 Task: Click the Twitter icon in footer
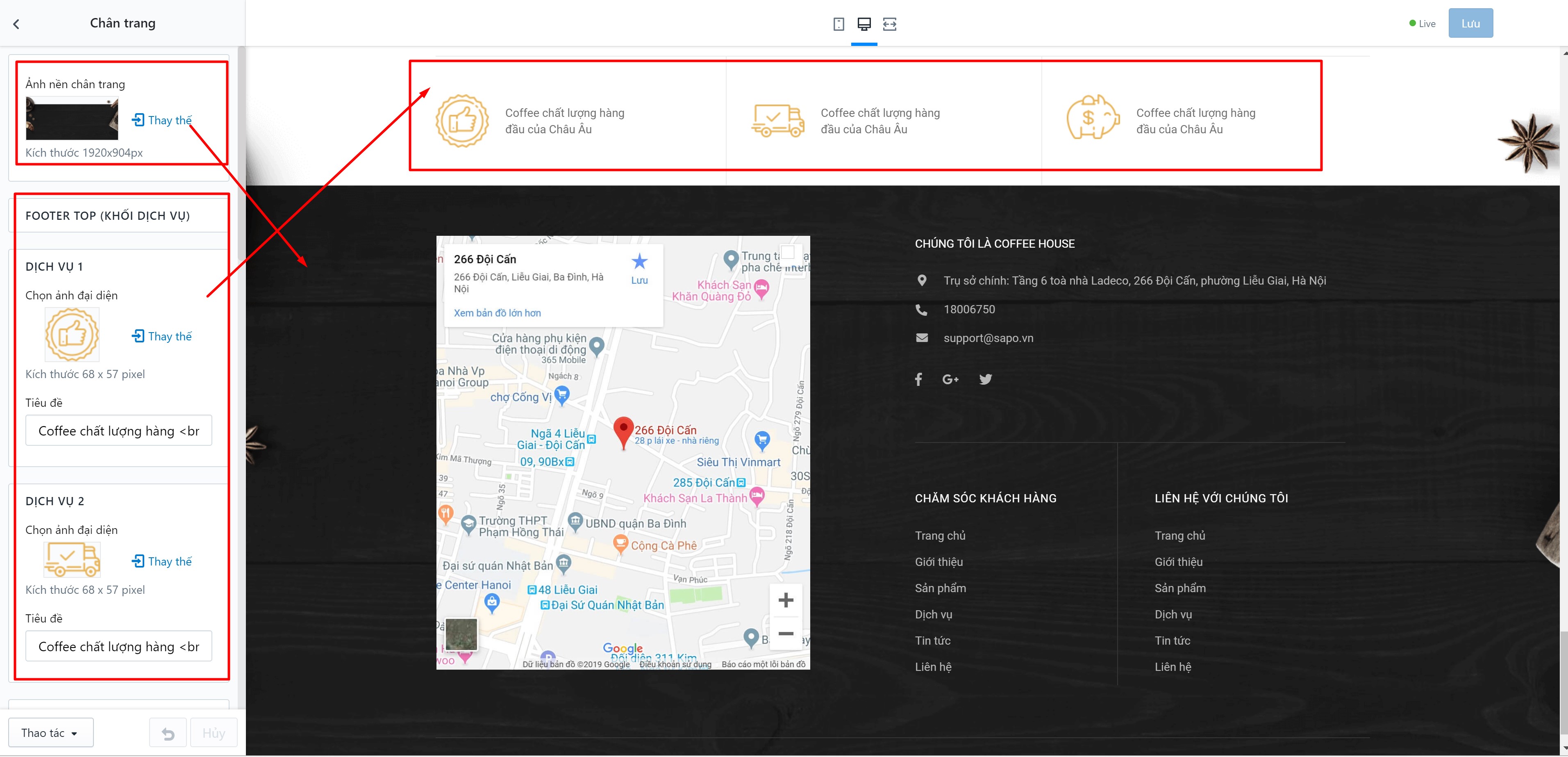[x=986, y=379]
